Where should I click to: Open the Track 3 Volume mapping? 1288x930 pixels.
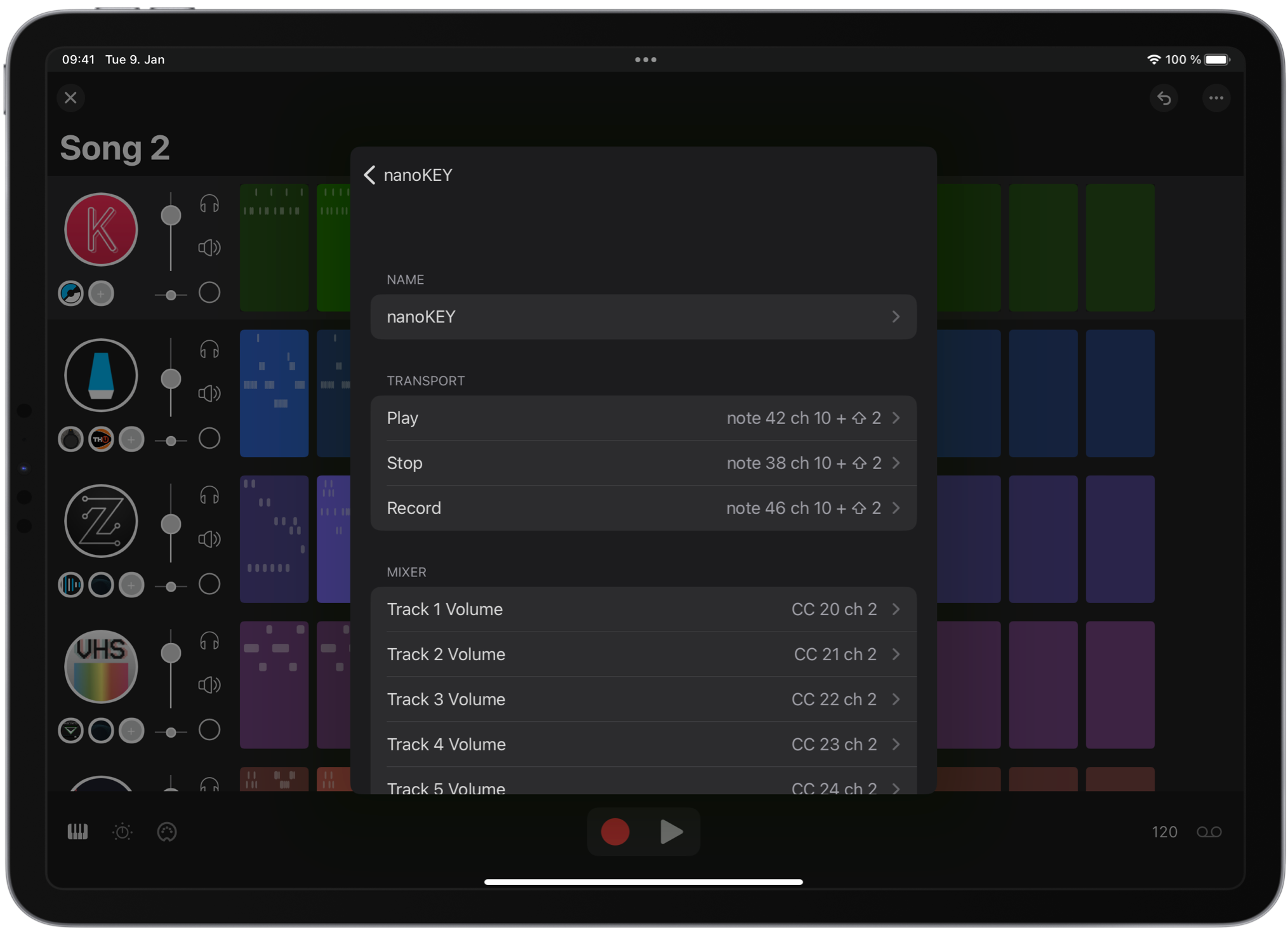[643, 700]
